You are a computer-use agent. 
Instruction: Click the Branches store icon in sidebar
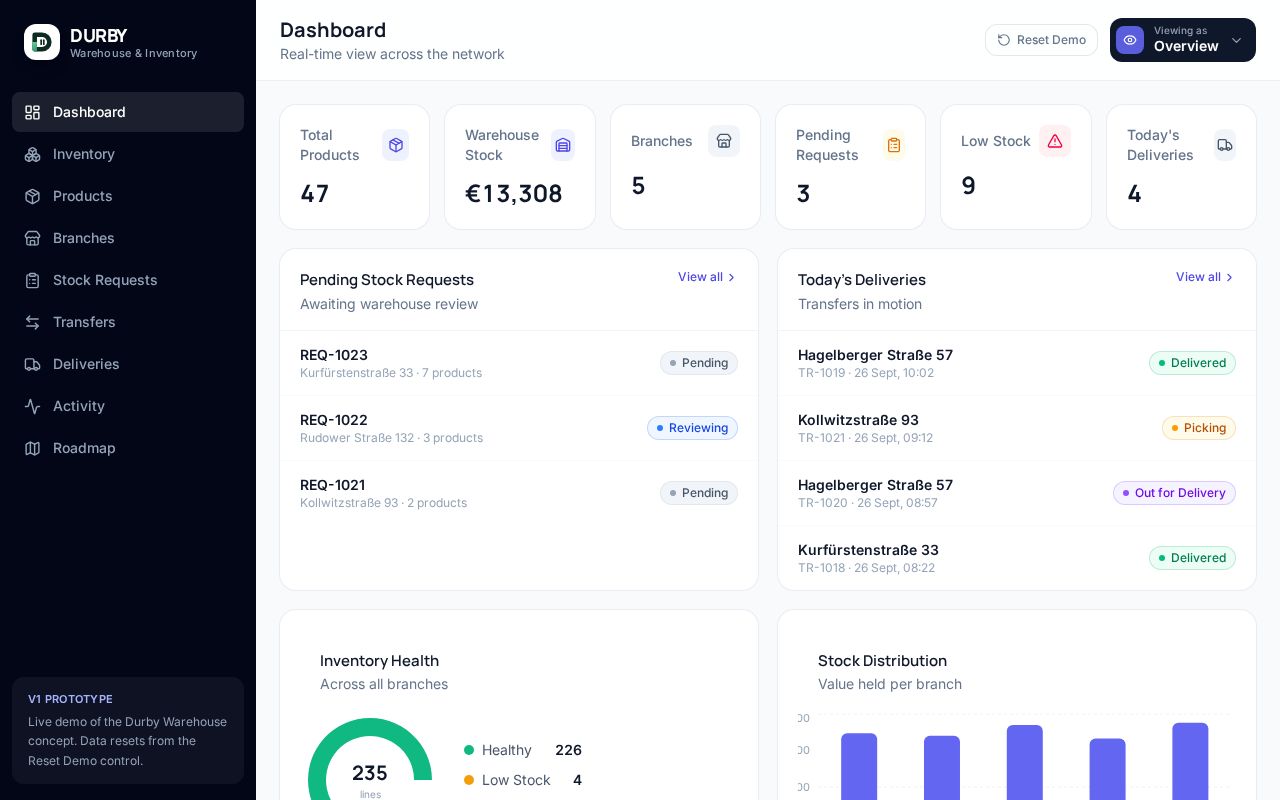pyautogui.click(x=33, y=238)
